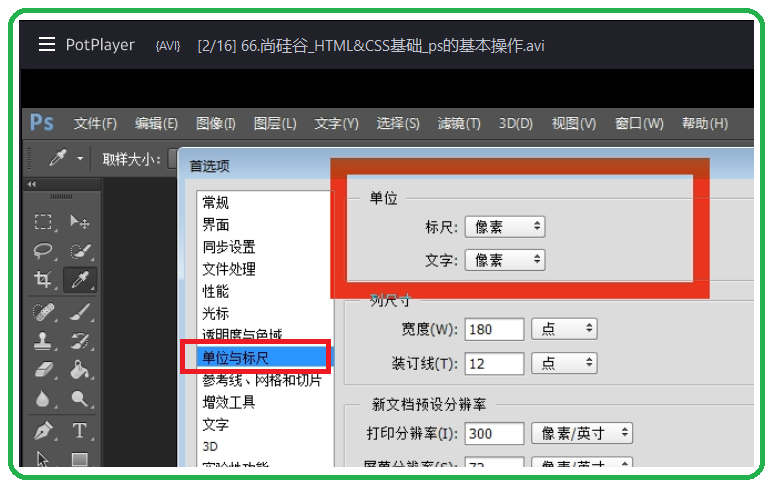
Task: Open the 标尺 units dropdown
Action: [x=505, y=227]
